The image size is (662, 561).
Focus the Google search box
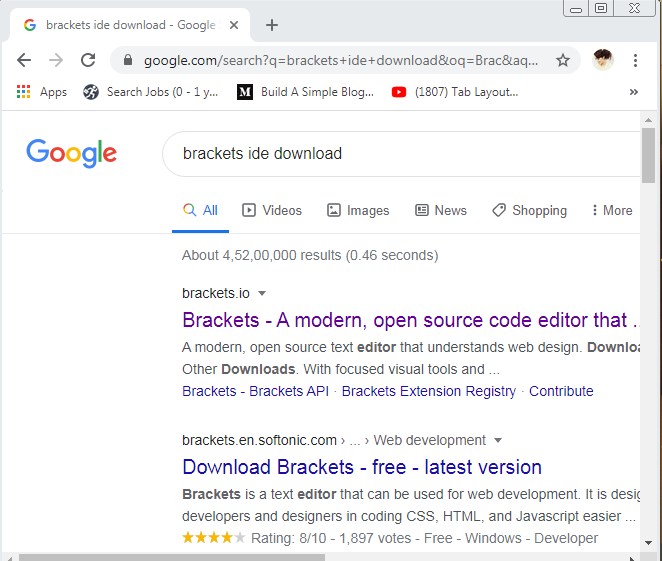click(401, 154)
